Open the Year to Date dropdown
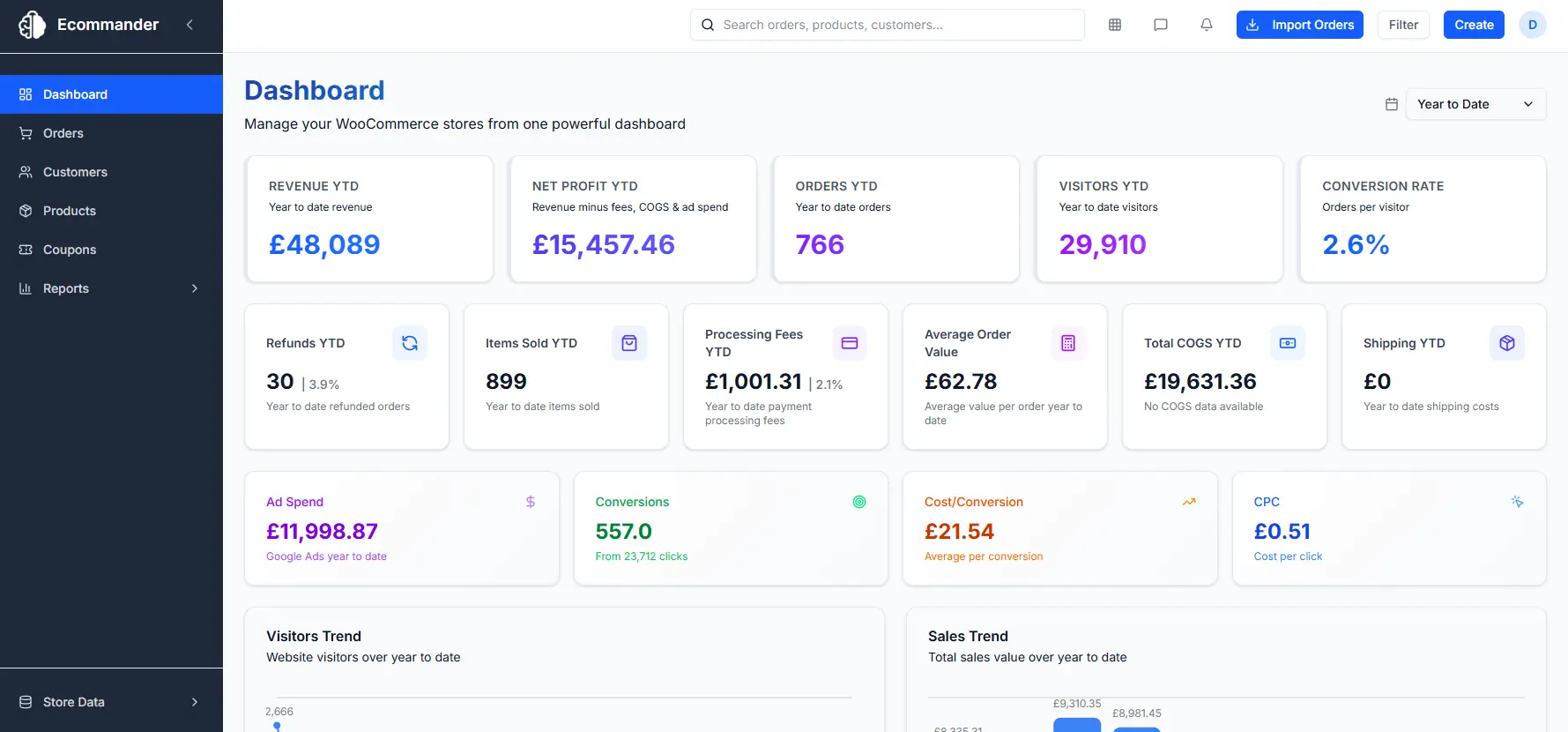 pos(1475,104)
